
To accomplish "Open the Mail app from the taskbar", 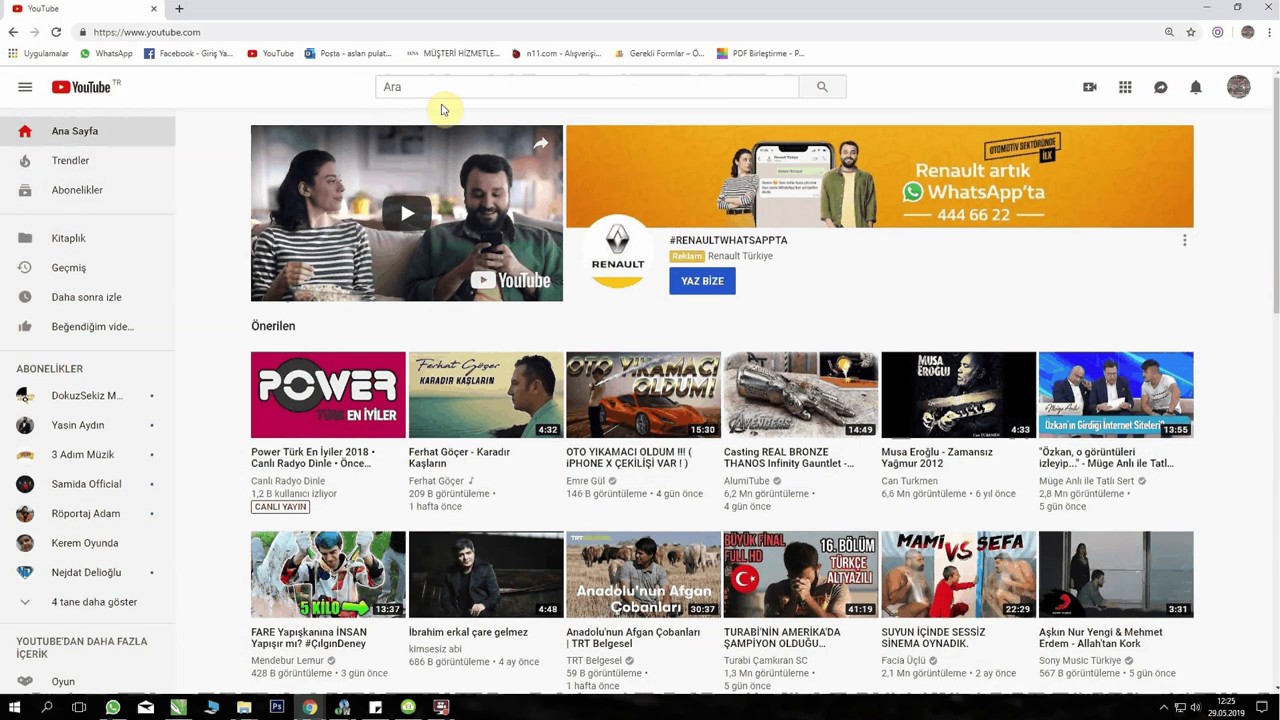I will (146, 707).
